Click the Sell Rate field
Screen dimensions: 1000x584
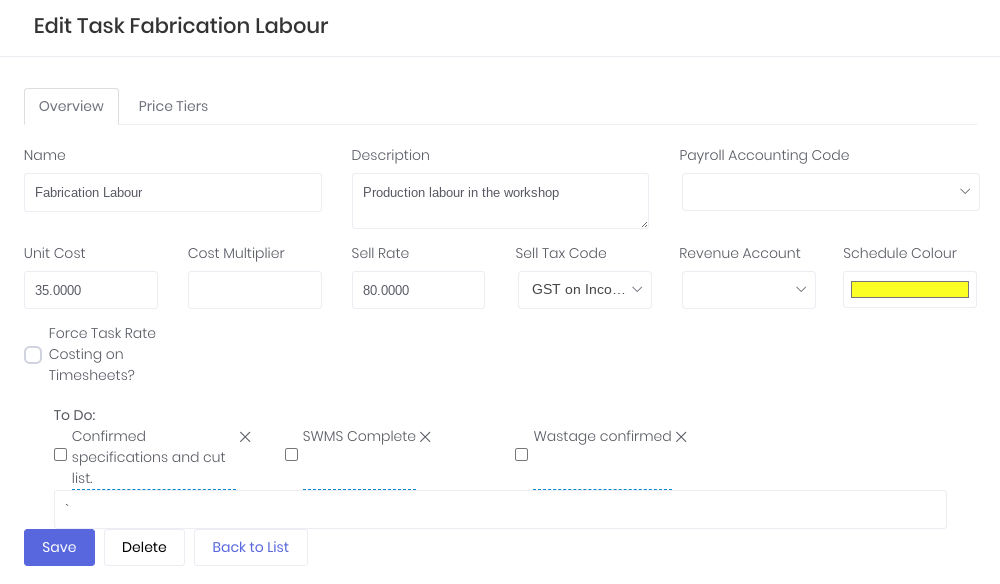click(418, 290)
